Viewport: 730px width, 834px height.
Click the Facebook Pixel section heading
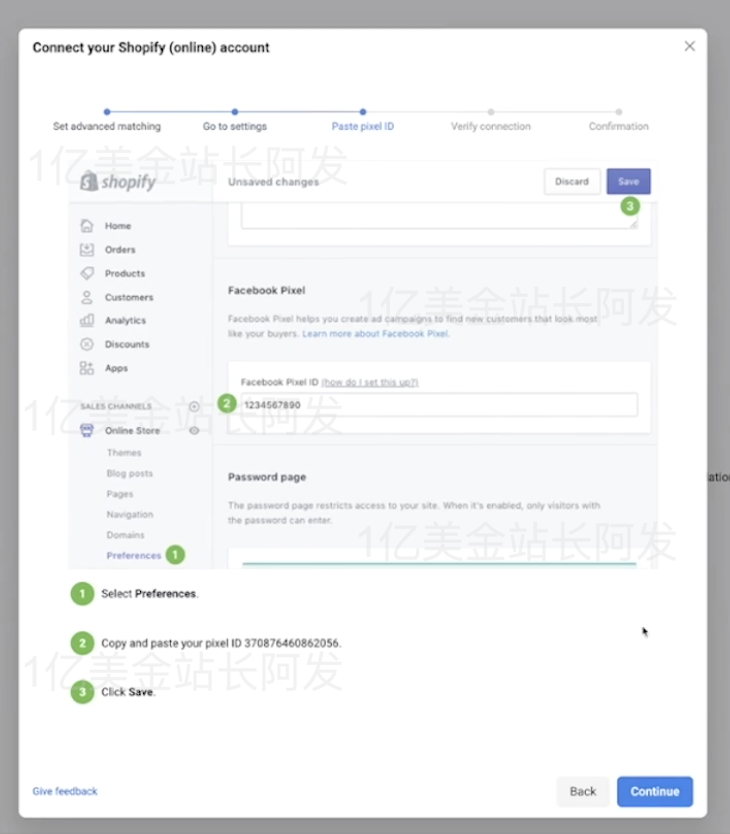[266, 290]
